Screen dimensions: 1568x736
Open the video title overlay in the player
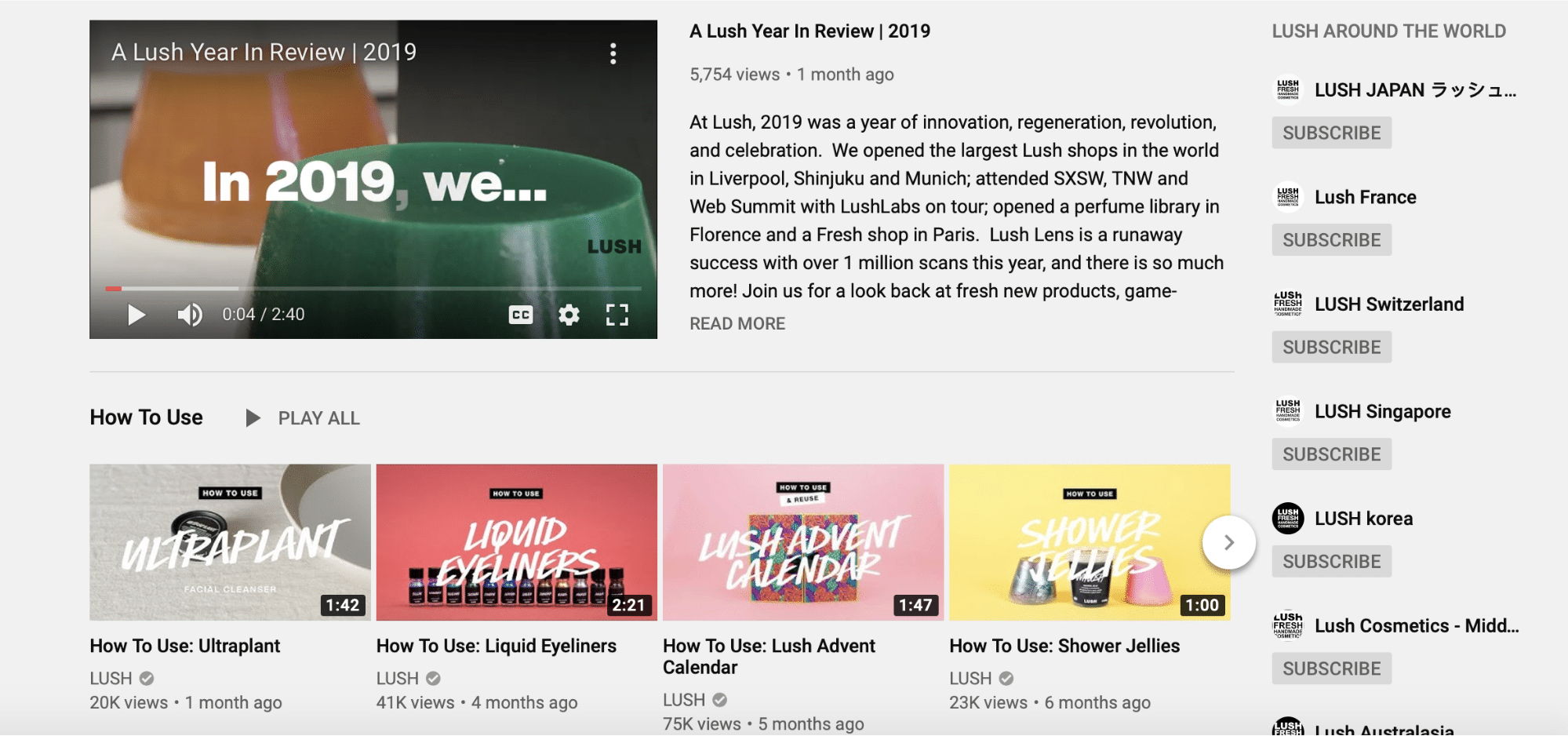[264, 52]
